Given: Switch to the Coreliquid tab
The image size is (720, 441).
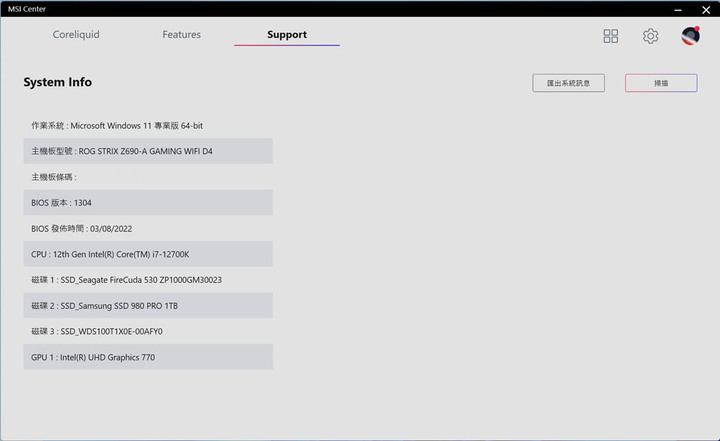Looking at the screenshot, I should click(76, 35).
